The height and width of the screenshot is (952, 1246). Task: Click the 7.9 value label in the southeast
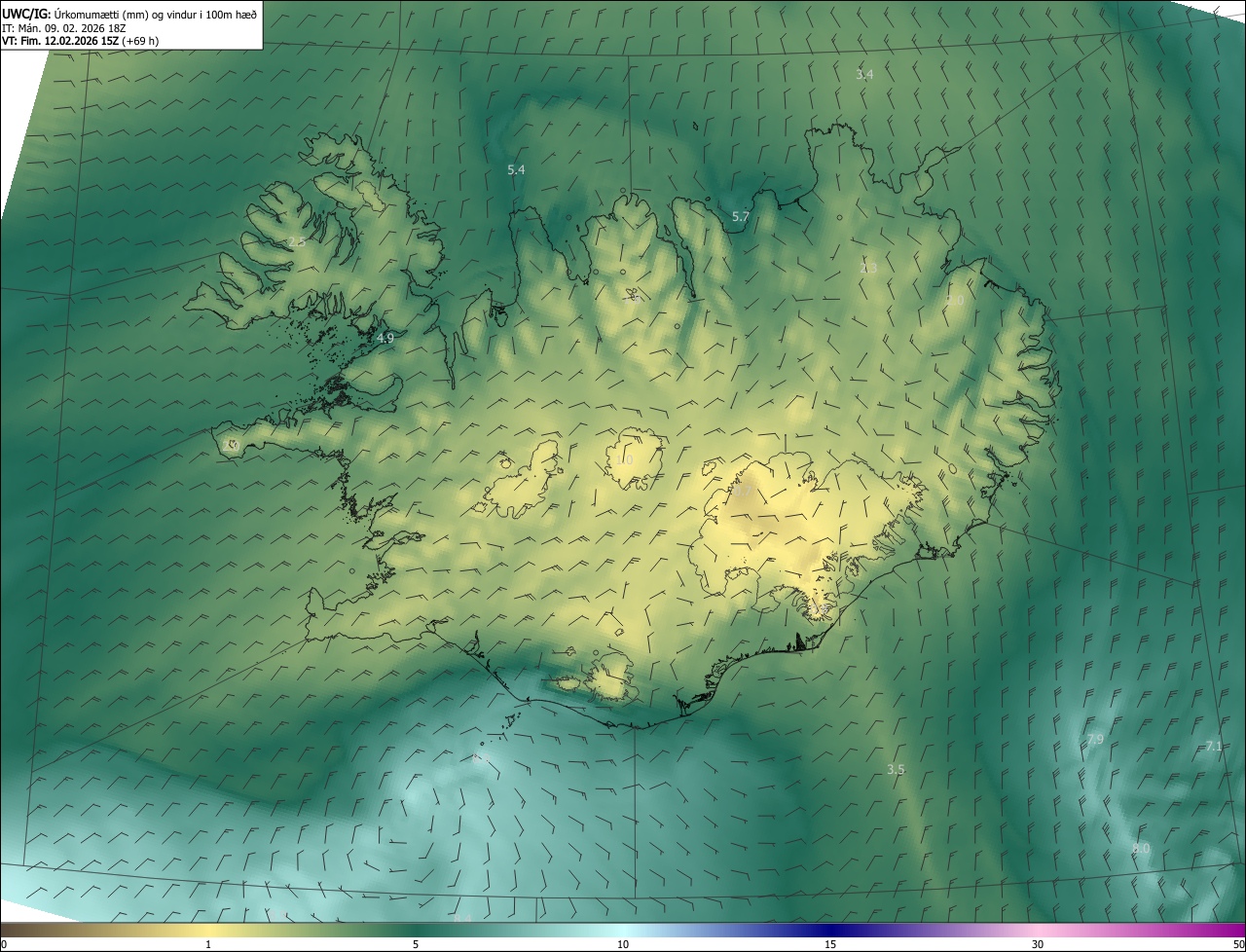(1095, 741)
